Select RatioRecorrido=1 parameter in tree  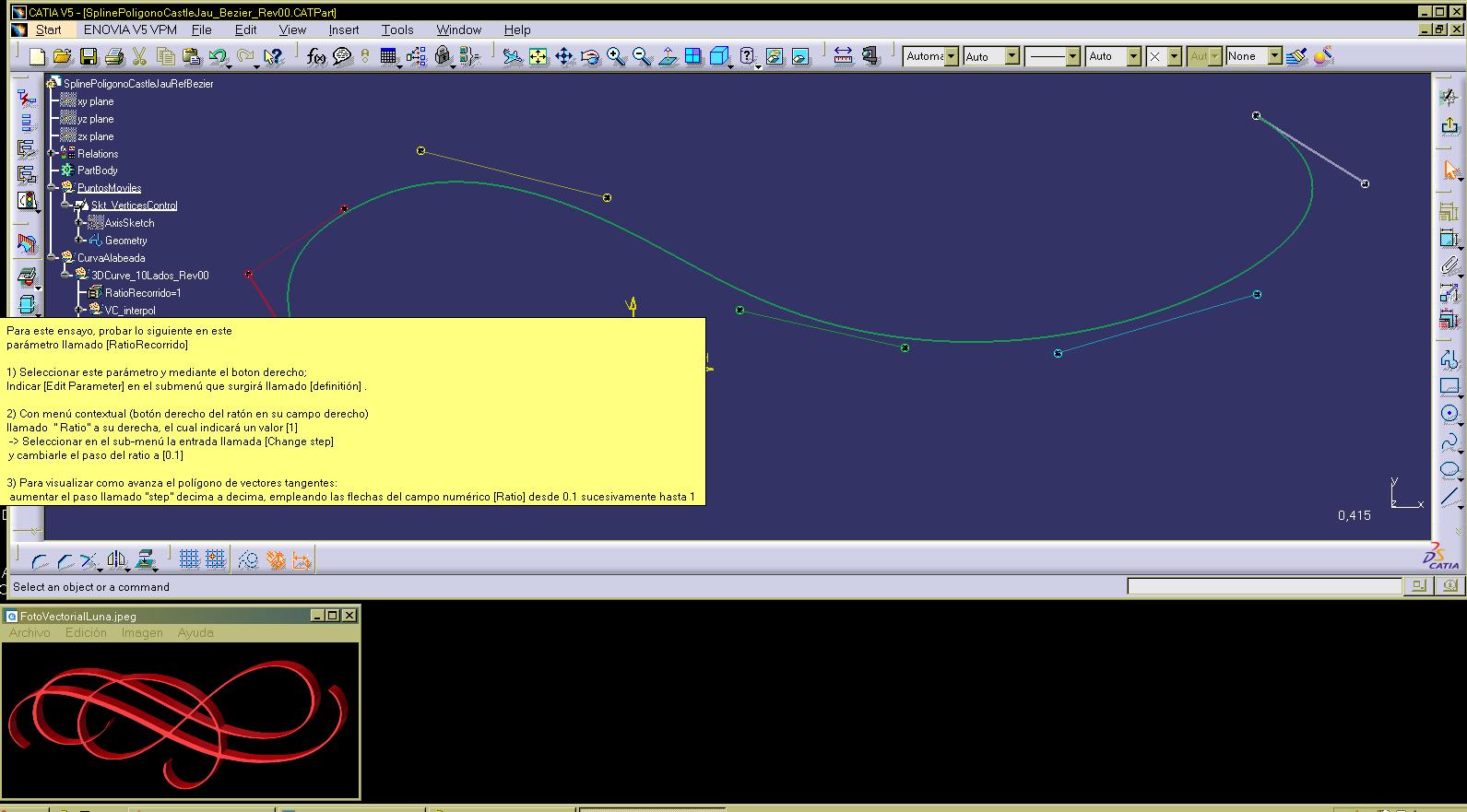(143, 293)
